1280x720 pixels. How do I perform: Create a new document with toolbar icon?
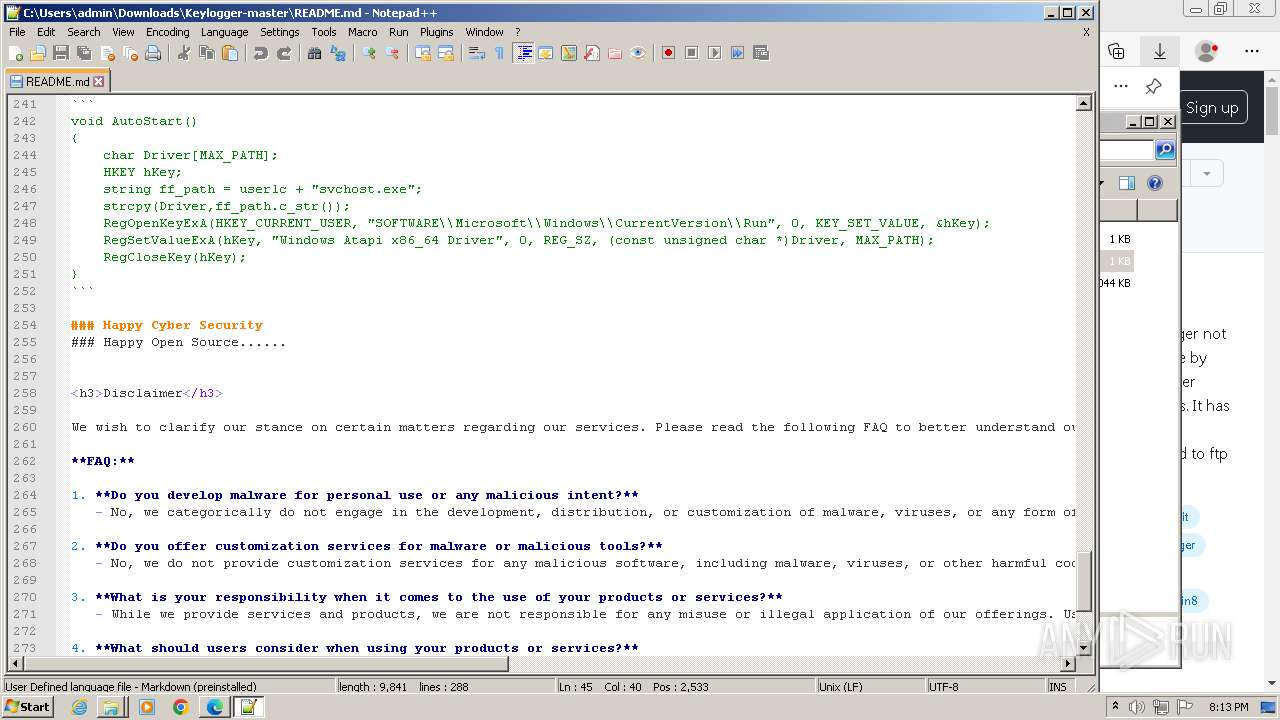(x=16, y=53)
